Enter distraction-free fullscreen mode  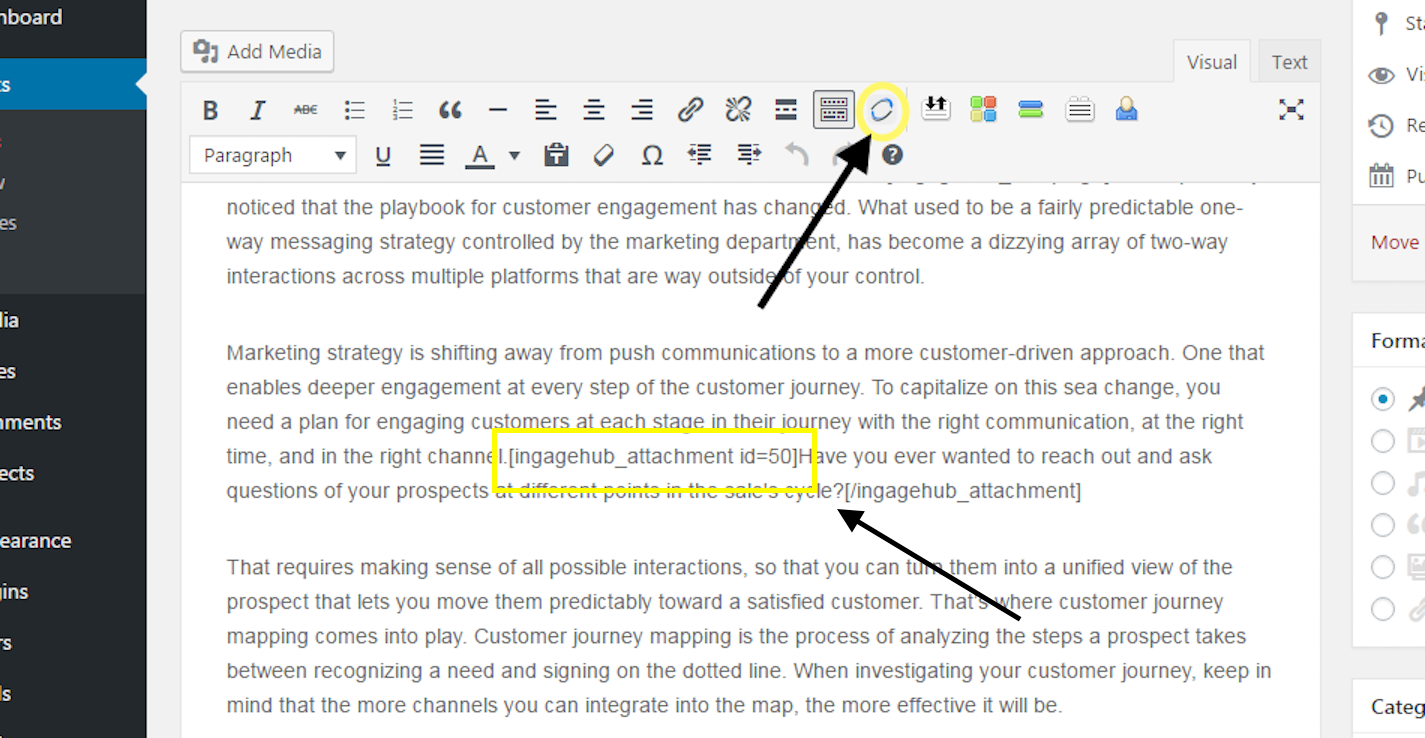(1291, 110)
